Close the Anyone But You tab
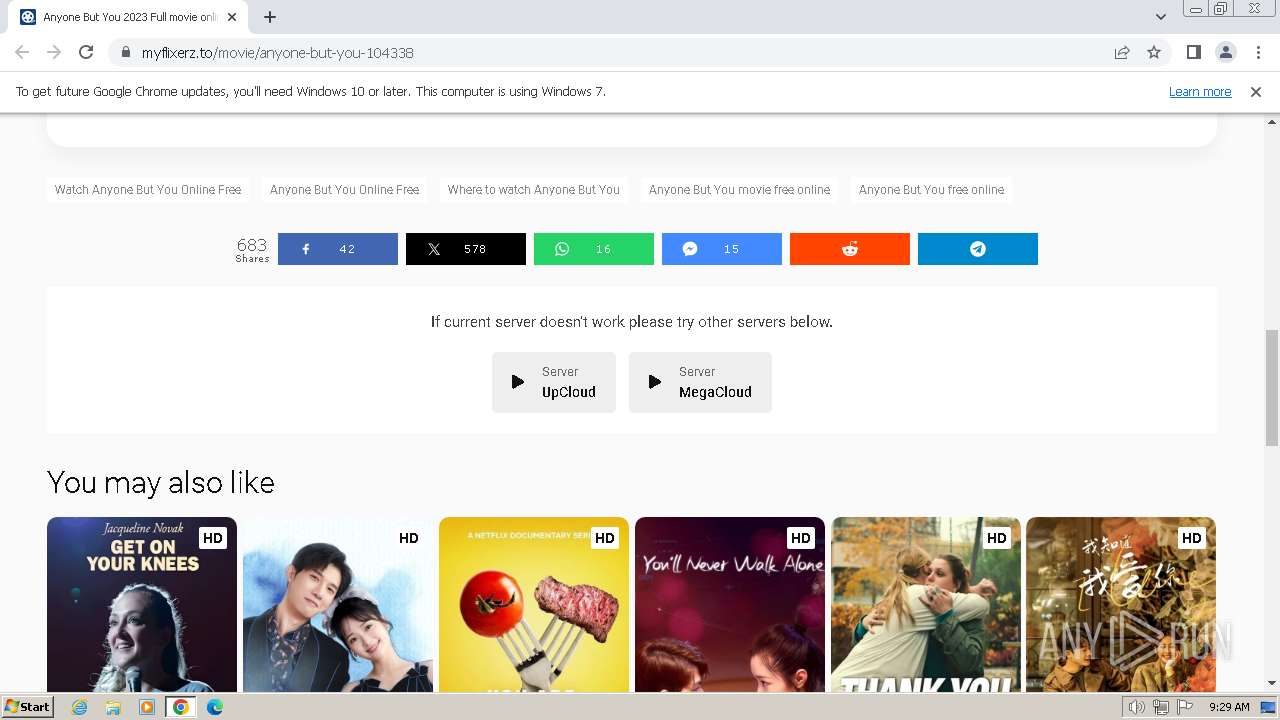Viewport: 1280px width, 720px height. click(x=232, y=17)
